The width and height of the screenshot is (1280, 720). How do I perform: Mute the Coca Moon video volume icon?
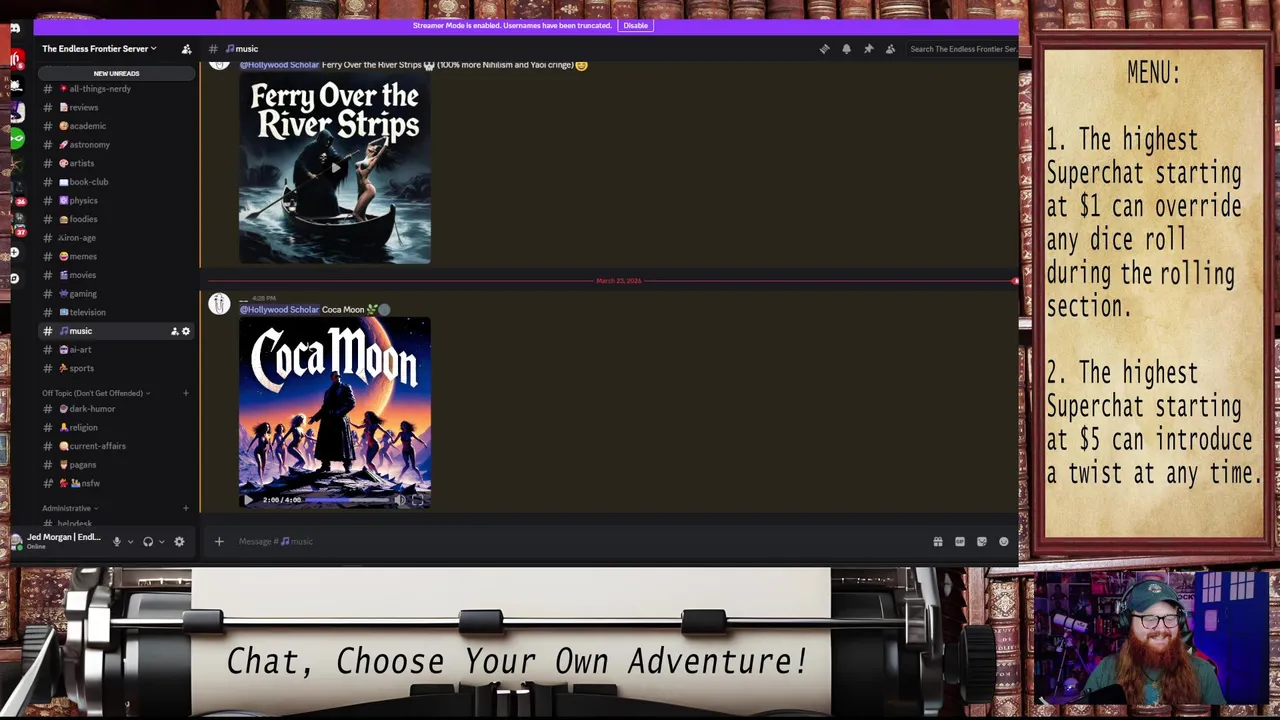coord(400,500)
